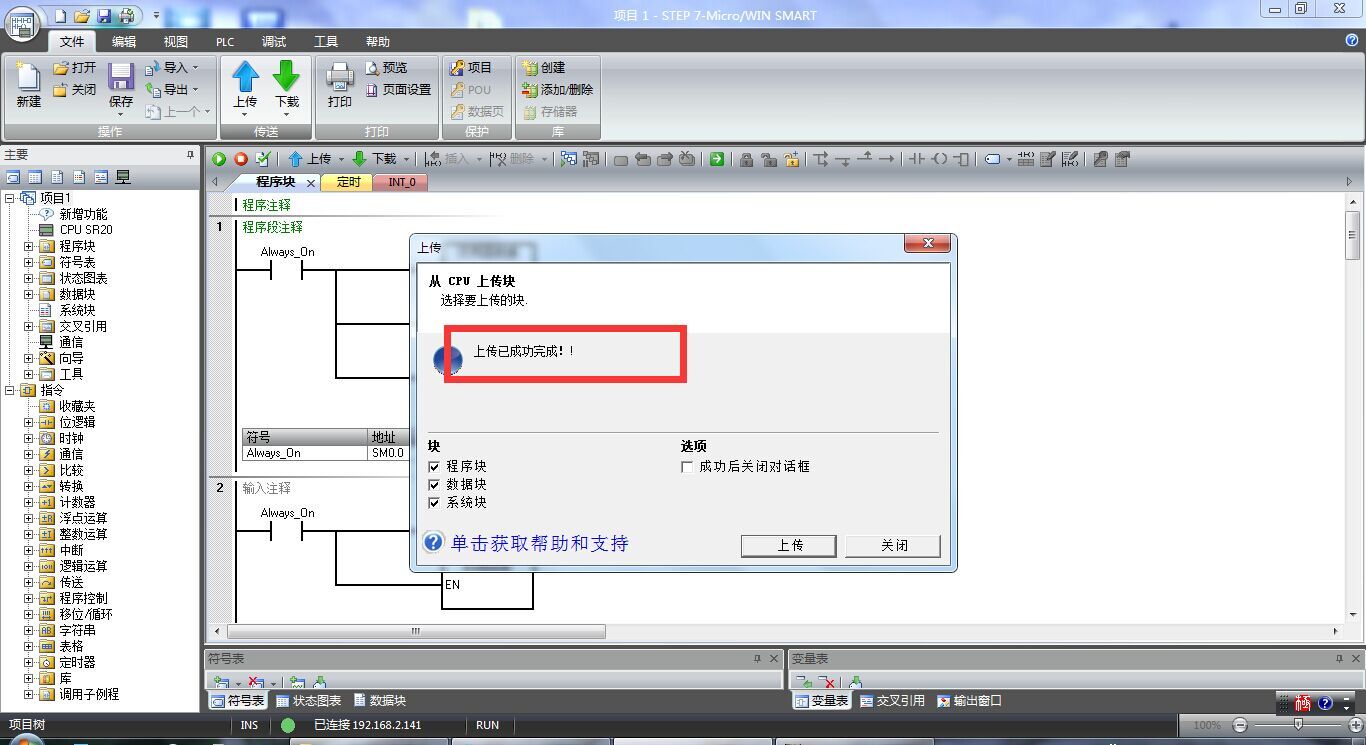Insert a coil element icon
The image size is (1366, 745).
(938, 159)
